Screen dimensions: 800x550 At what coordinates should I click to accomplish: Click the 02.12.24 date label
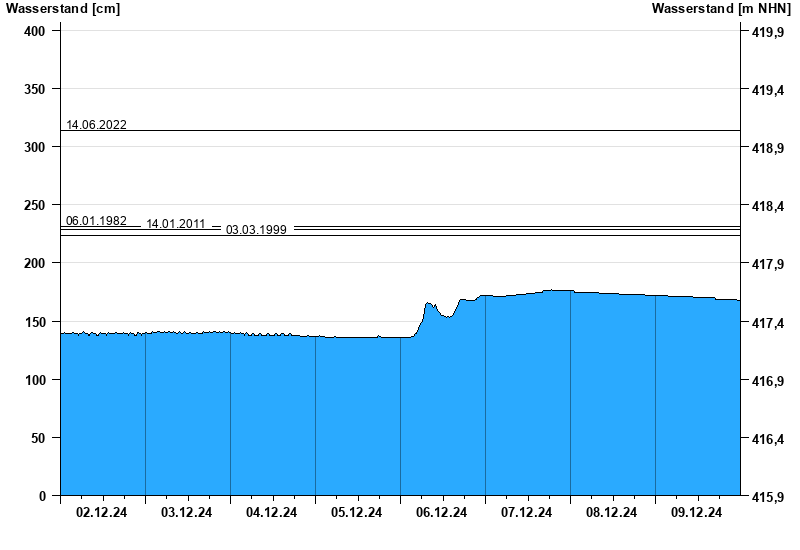point(102,513)
